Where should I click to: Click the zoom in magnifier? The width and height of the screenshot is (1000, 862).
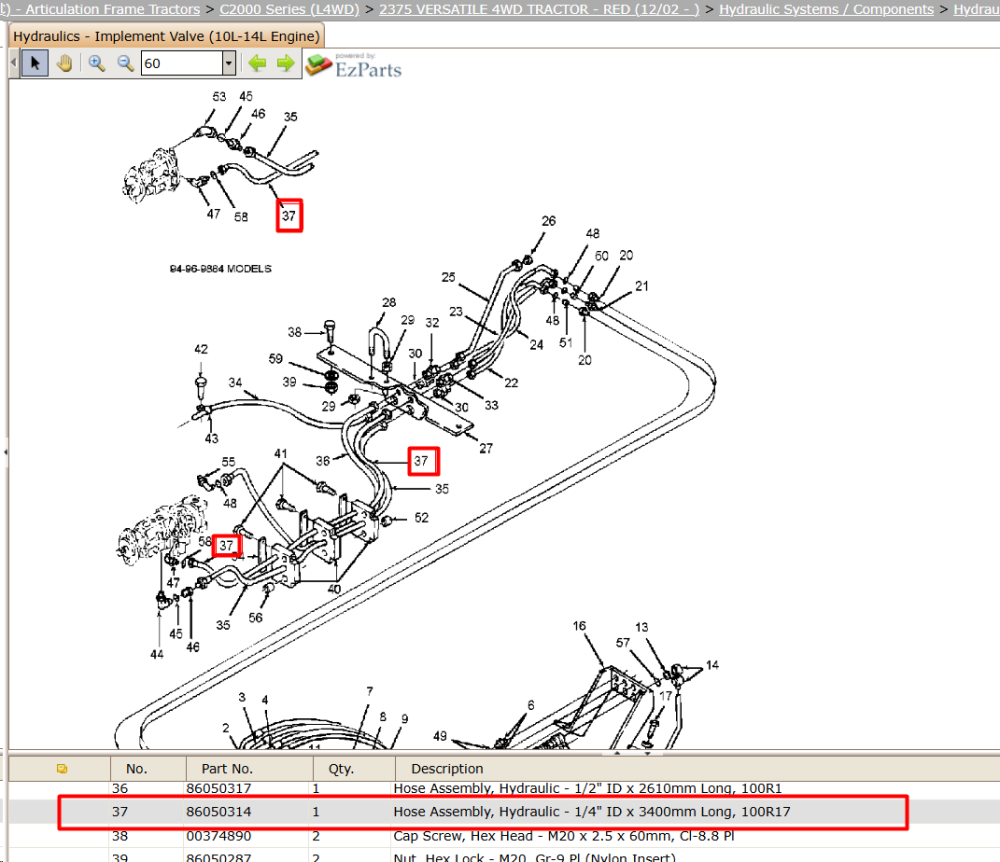pos(97,63)
